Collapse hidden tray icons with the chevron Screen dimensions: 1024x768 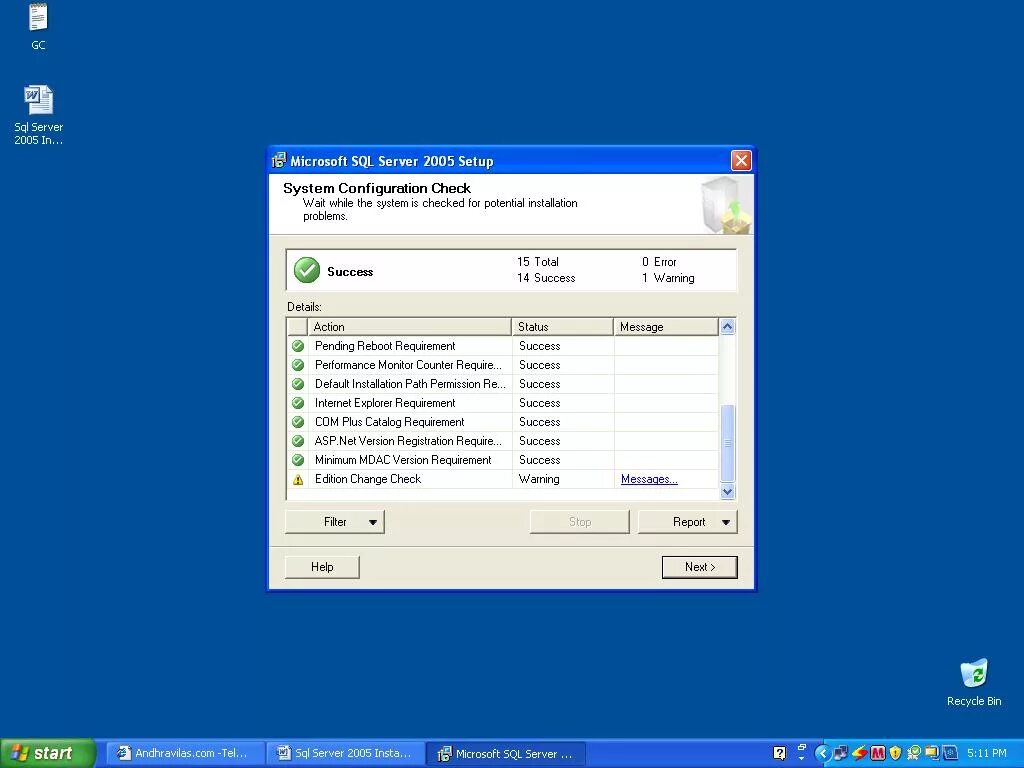(x=823, y=753)
